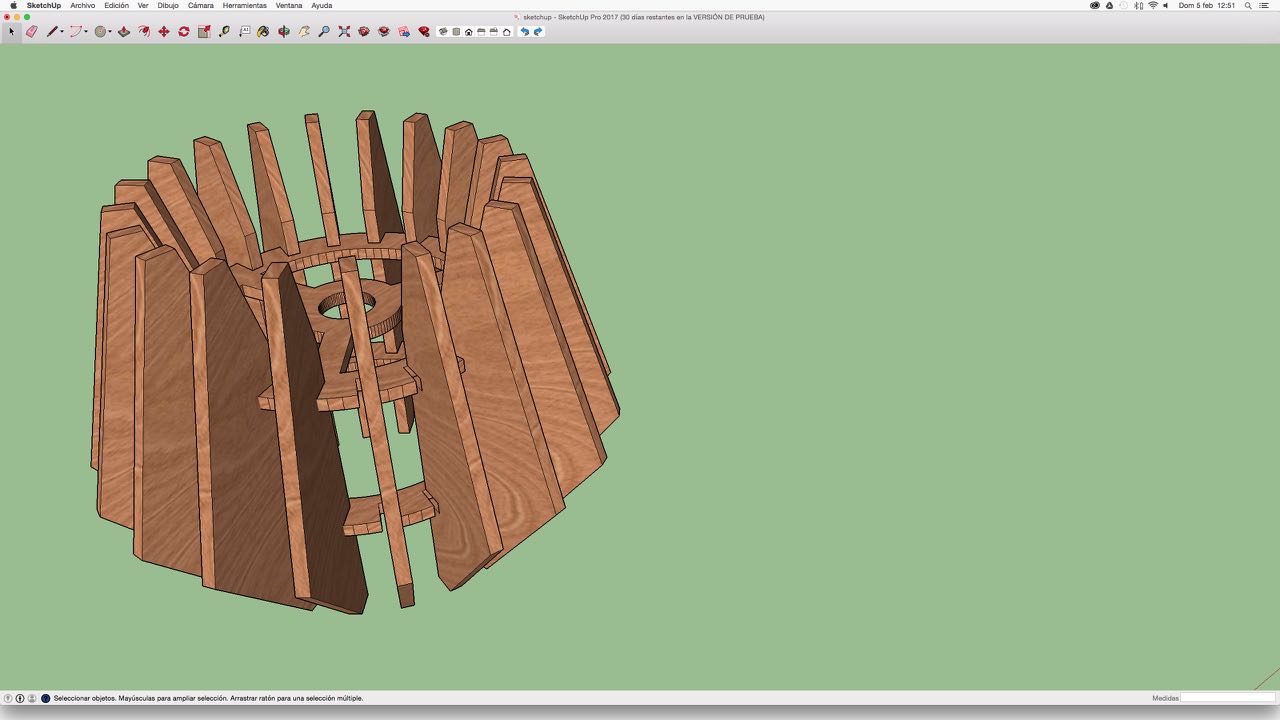This screenshot has width=1280, height=720.
Task: Select the Push/Pull tool
Action: click(x=124, y=32)
